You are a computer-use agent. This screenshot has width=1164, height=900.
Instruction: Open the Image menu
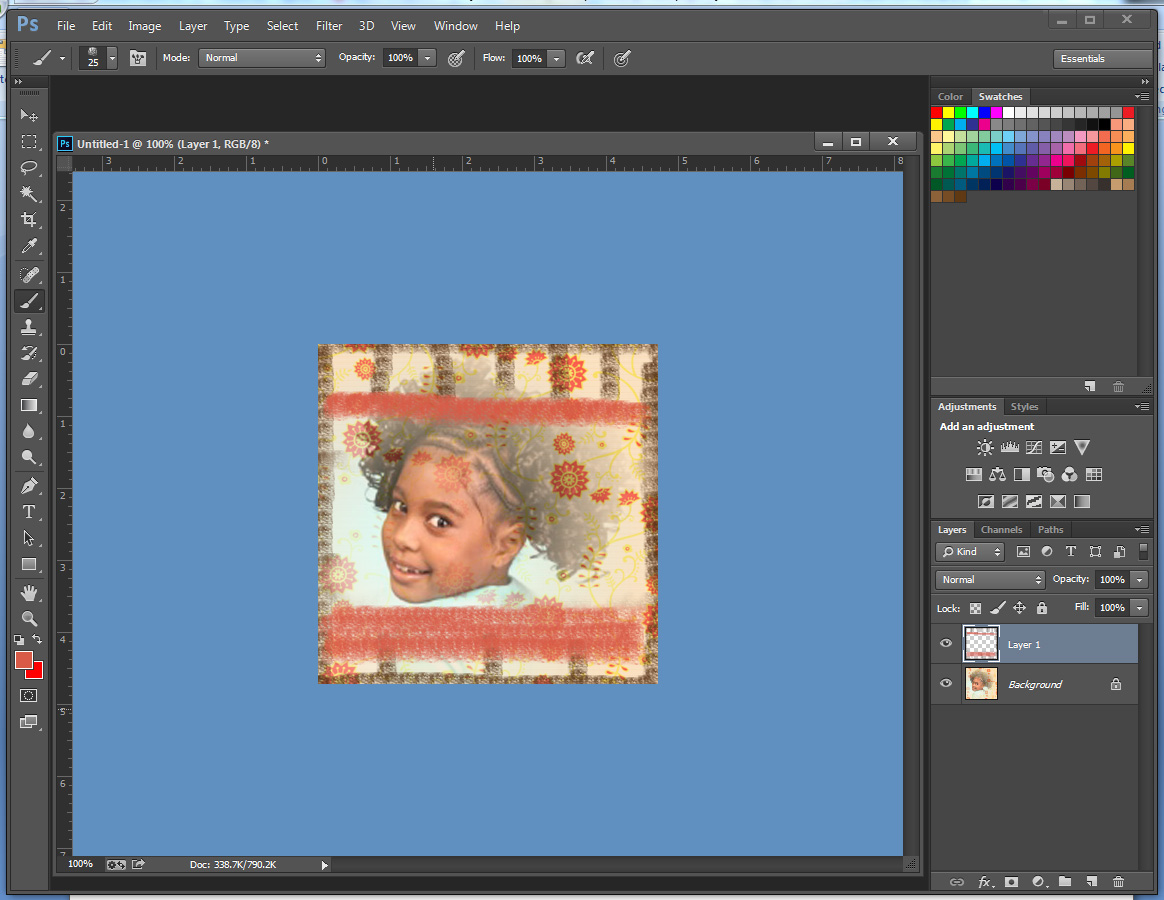coord(145,26)
